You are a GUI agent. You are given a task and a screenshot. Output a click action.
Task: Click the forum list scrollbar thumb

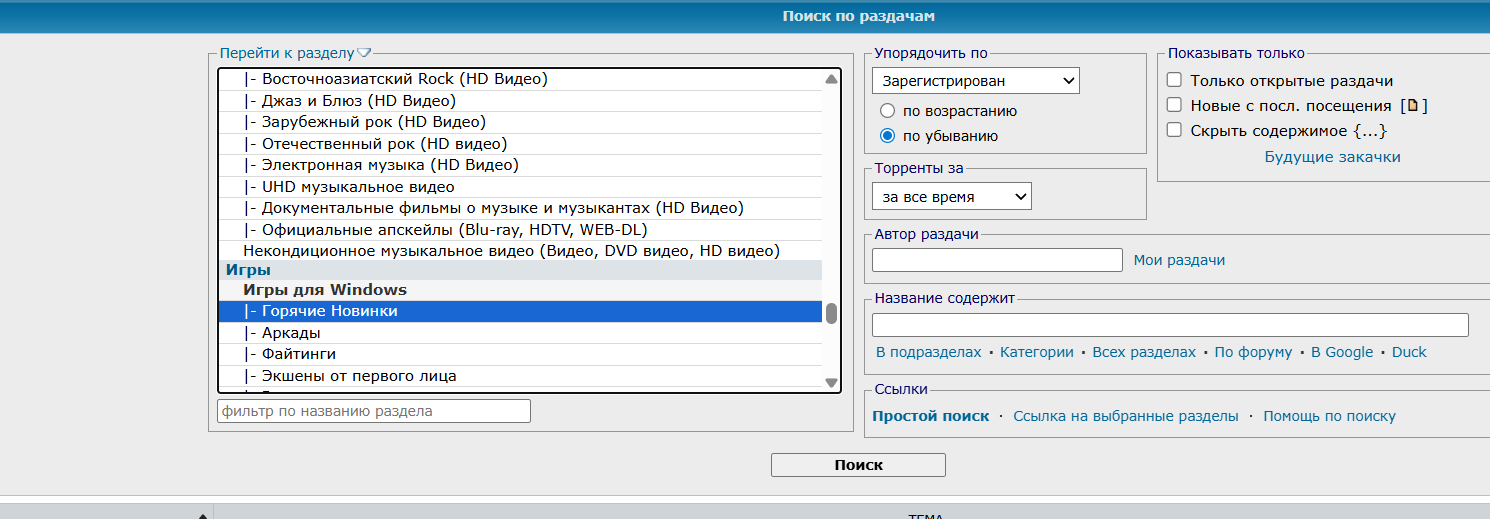coord(831,313)
